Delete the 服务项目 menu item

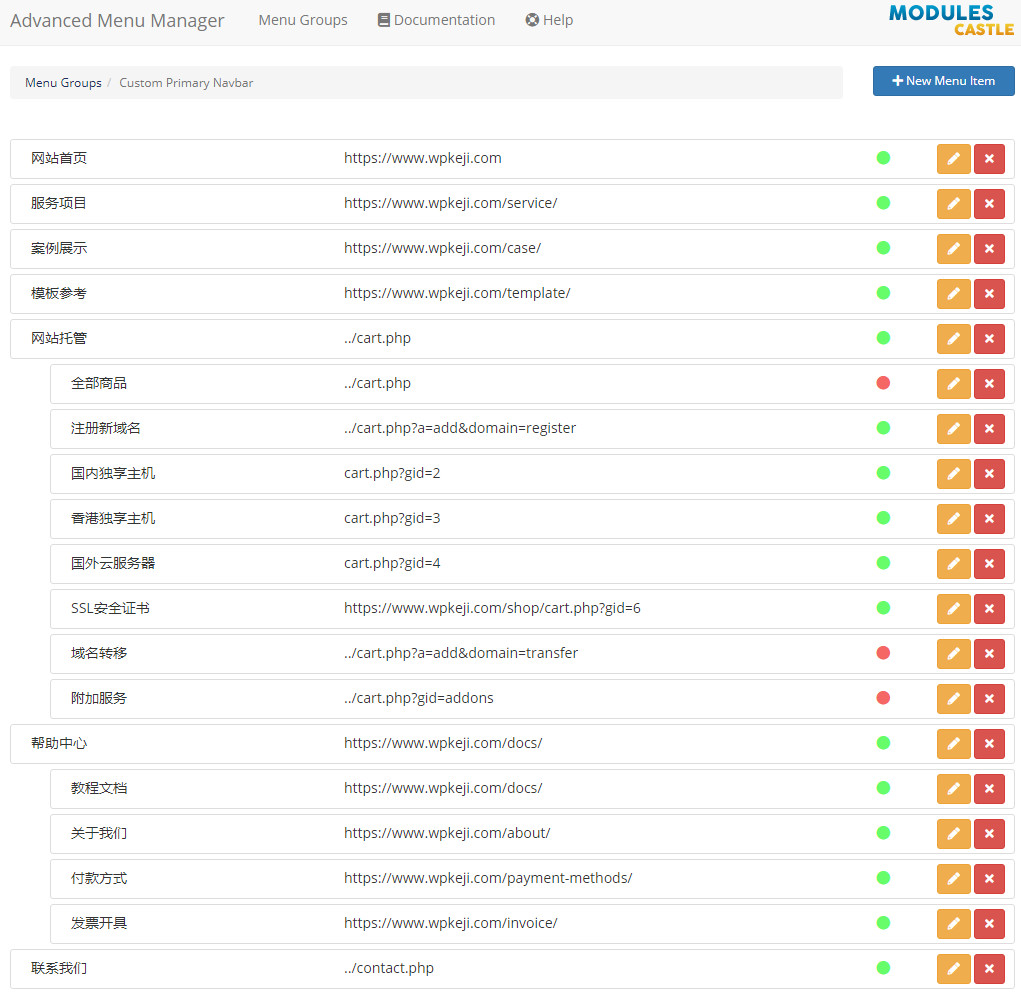(989, 203)
